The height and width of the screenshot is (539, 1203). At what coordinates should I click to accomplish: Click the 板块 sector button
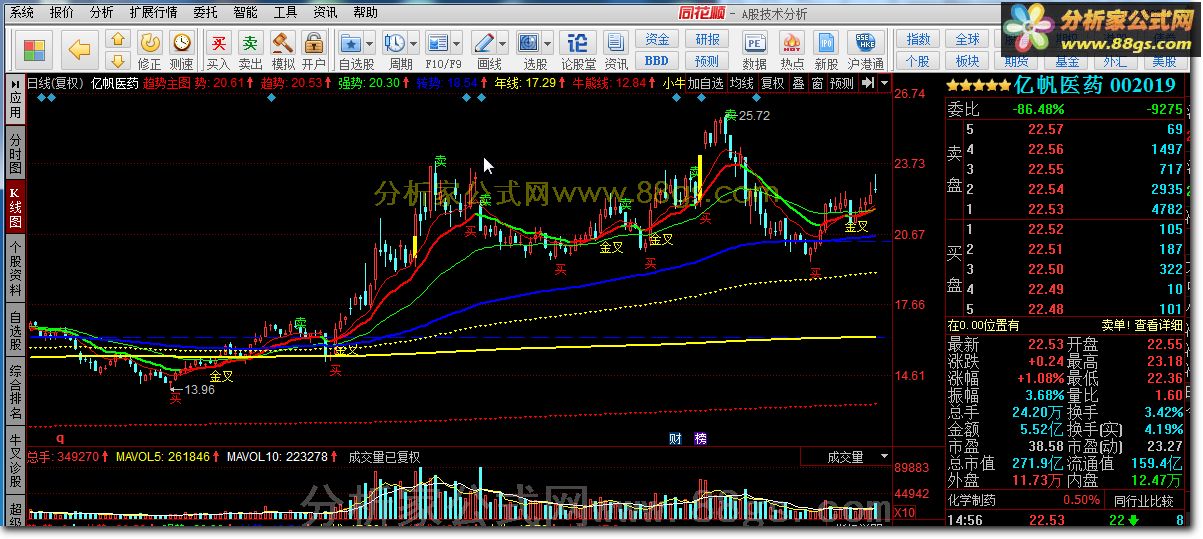(967, 60)
